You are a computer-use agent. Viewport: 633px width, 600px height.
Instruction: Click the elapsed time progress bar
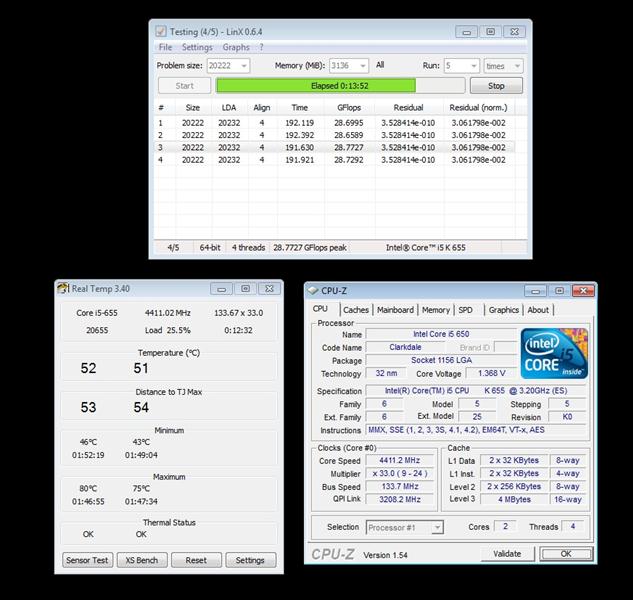(x=315, y=86)
